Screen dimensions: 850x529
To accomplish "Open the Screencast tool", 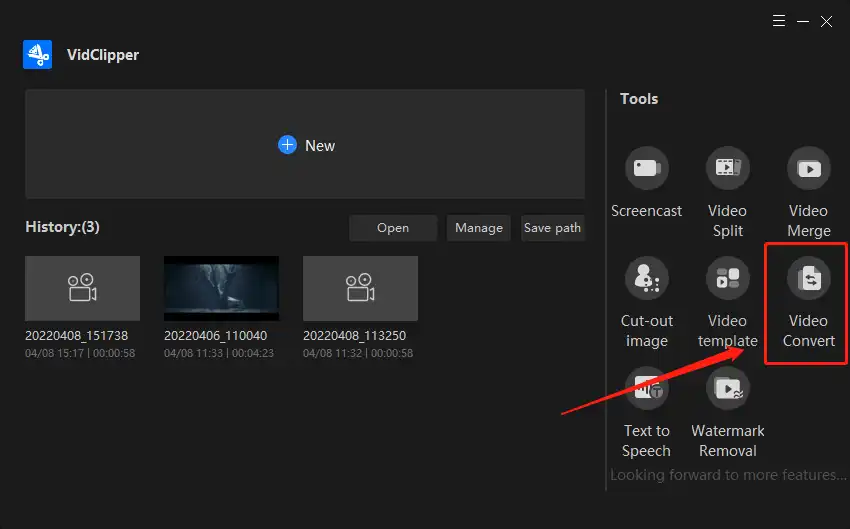I will (x=646, y=168).
